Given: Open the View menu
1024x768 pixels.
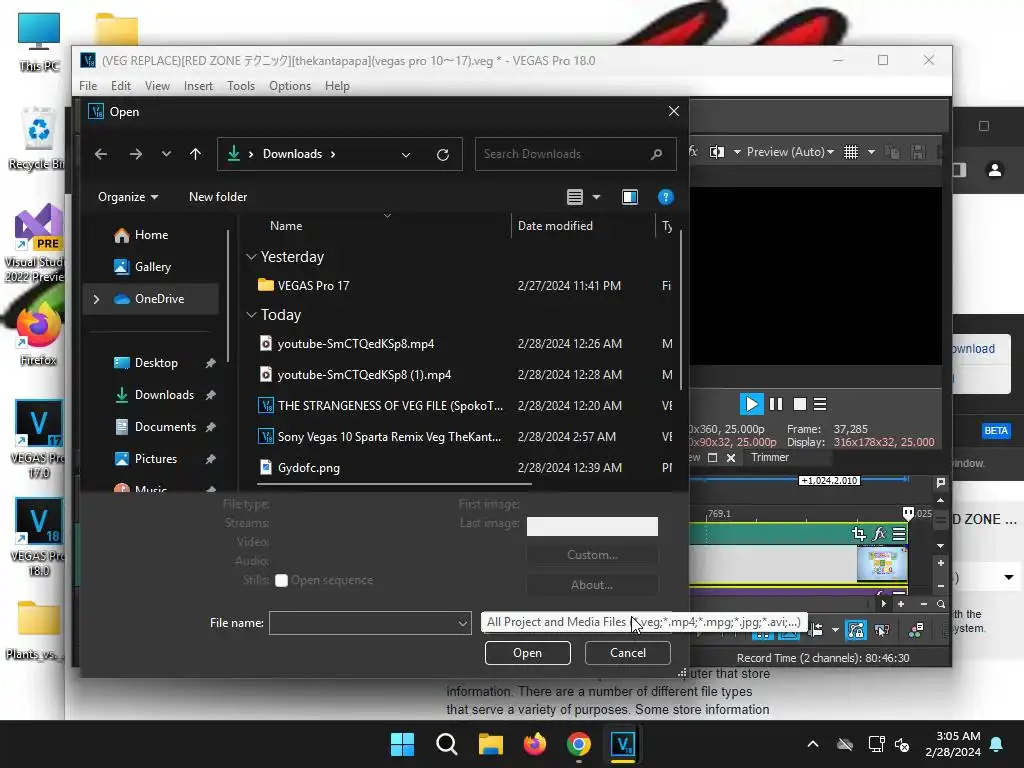Looking at the screenshot, I should click(157, 86).
